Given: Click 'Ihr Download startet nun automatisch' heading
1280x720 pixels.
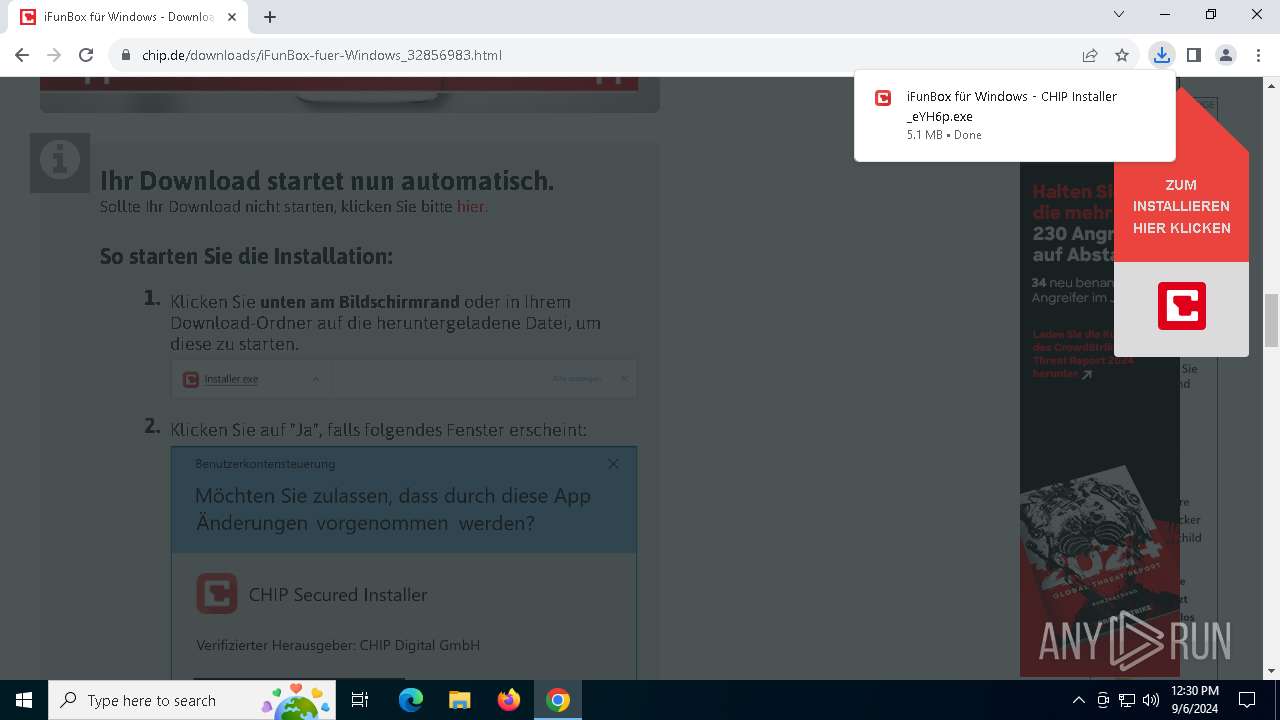Looking at the screenshot, I should pyautogui.click(x=327, y=181).
